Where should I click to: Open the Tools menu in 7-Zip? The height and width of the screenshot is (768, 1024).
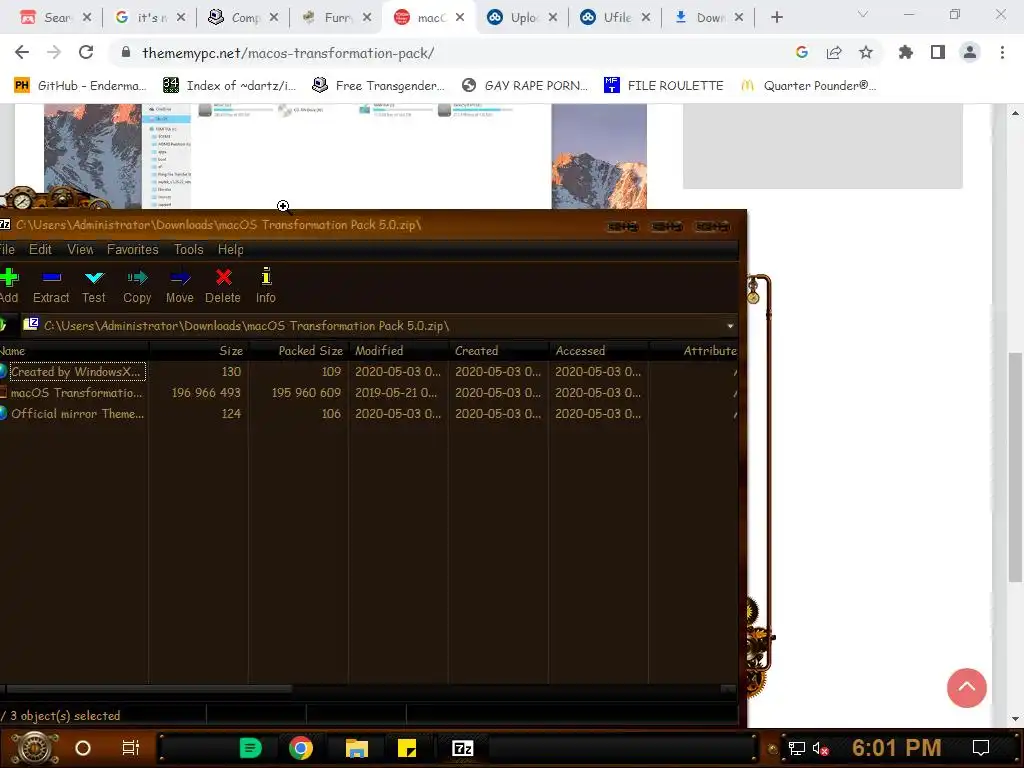tap(189, 249)
